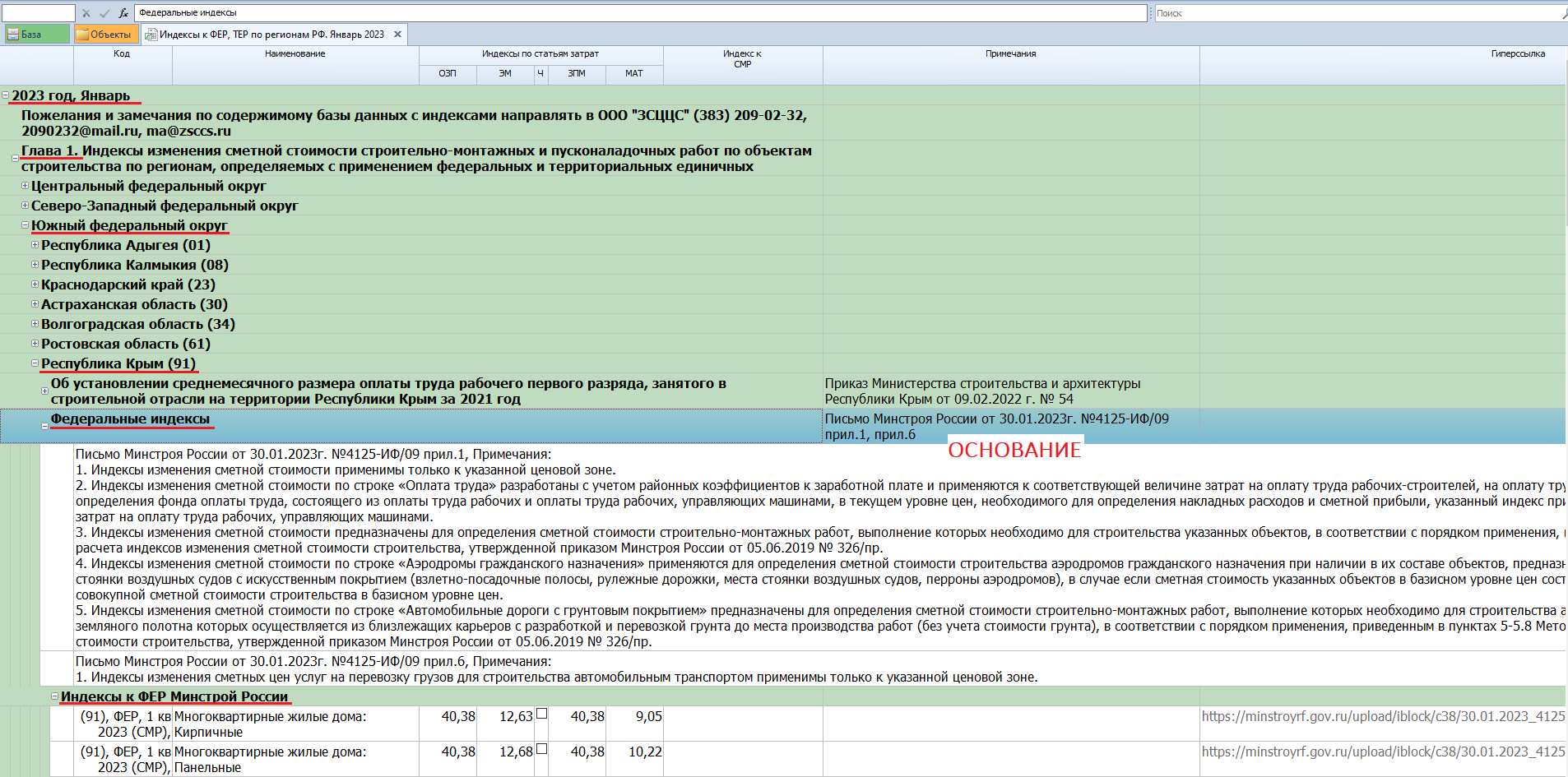Collapse Южный федеральный округ
Screen dimensions: 1568x777
click(25, 225)
